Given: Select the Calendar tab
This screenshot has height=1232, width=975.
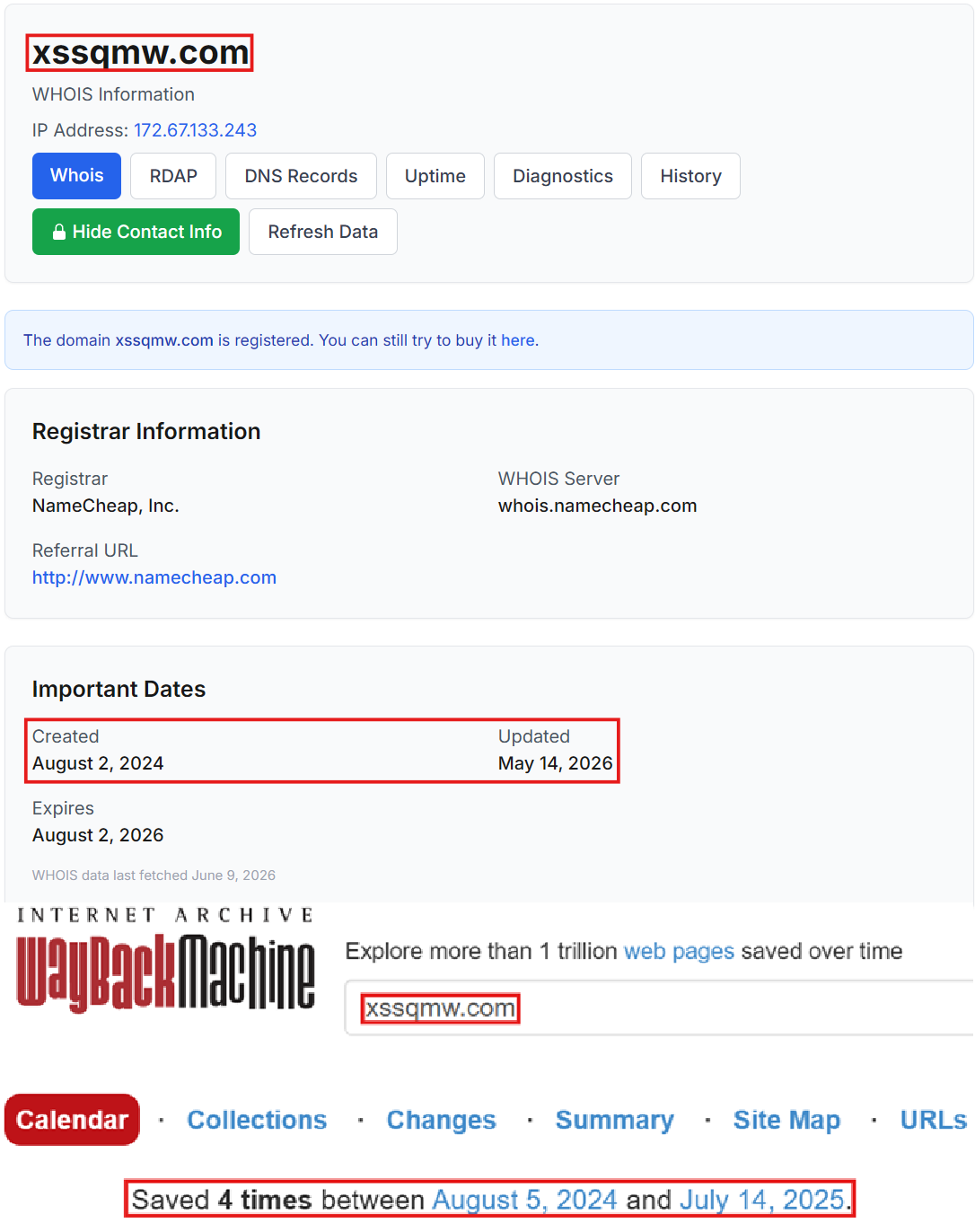Looking at the screenshot, I should (x=72, y=1120).
